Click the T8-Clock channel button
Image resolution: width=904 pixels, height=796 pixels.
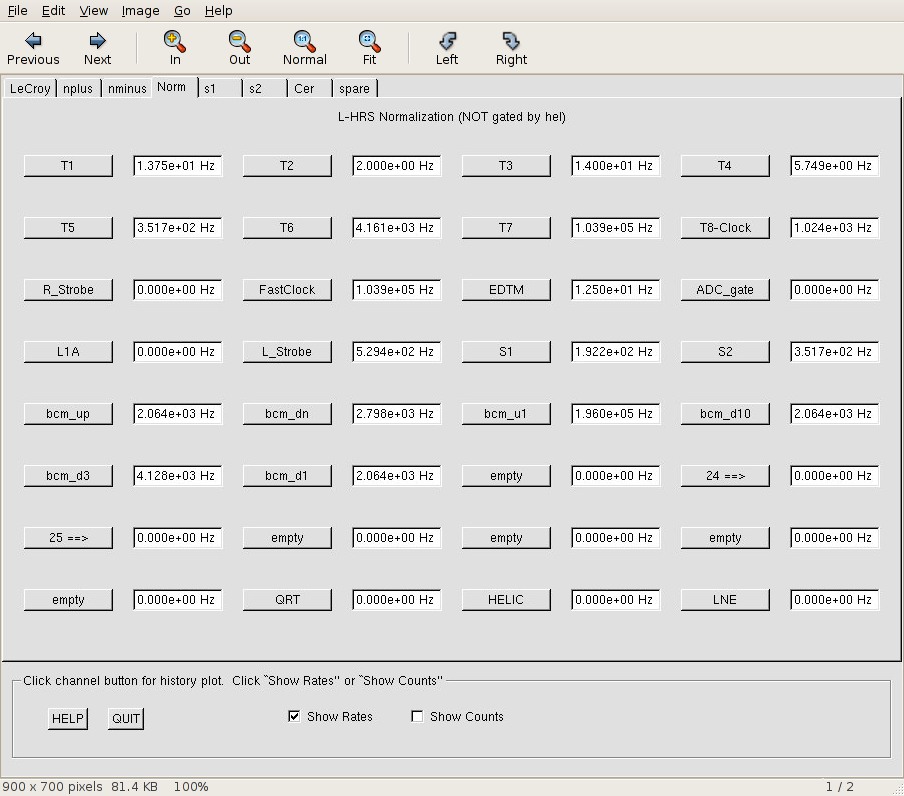click(x=725, y=228)
